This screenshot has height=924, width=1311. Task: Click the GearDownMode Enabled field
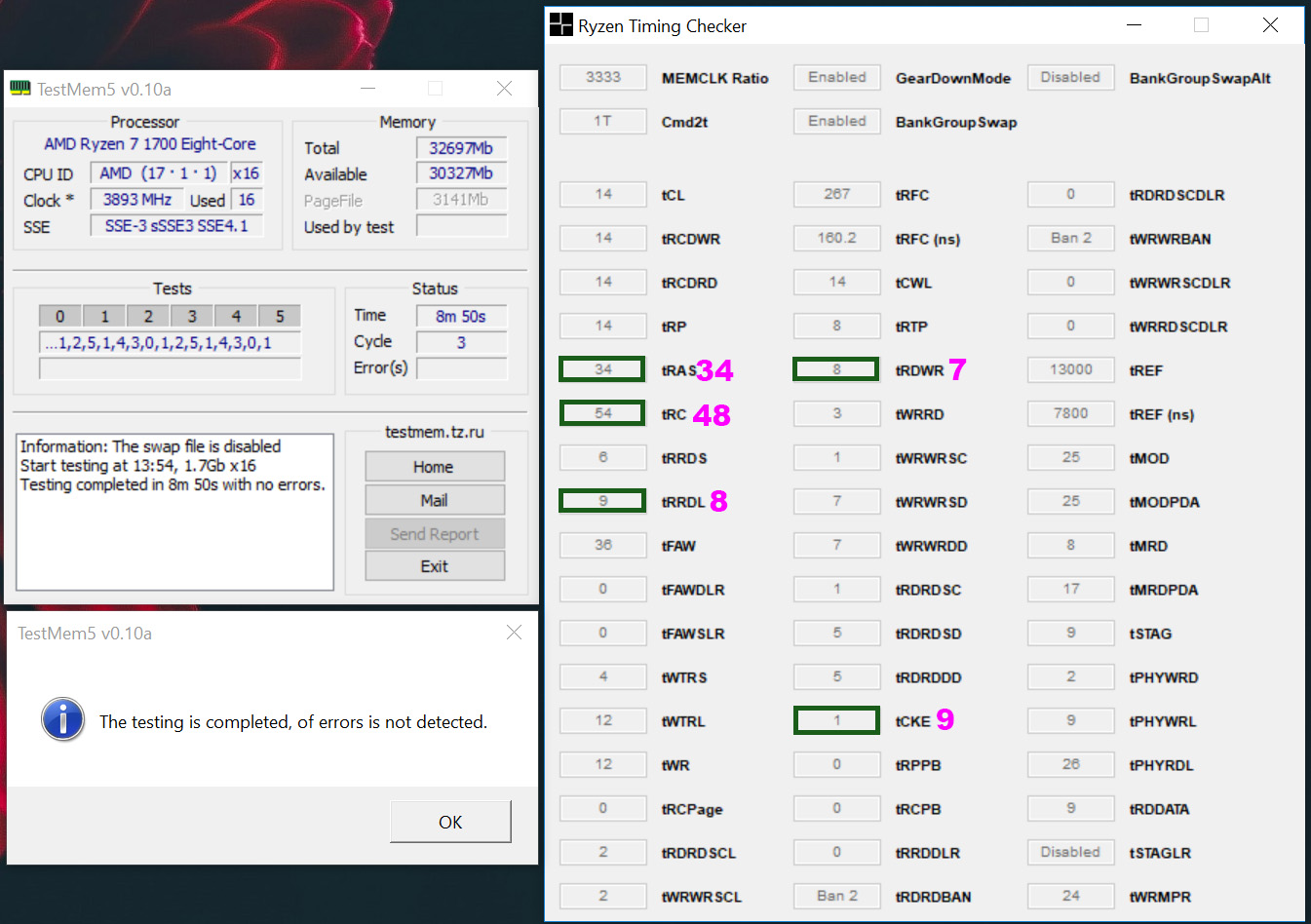(x=837, y=77)
